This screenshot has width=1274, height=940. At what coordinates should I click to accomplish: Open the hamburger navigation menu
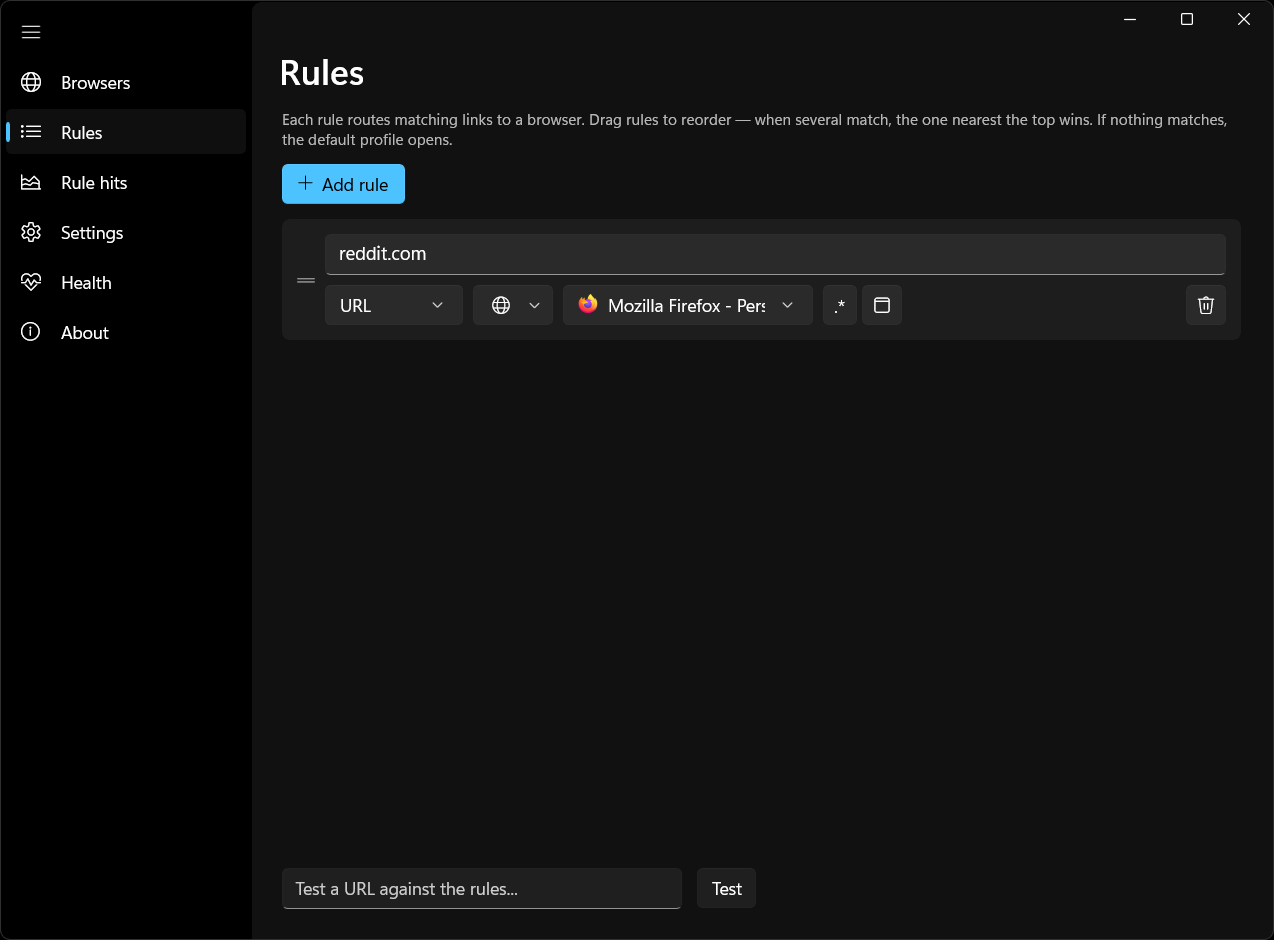tap(31, 32)
